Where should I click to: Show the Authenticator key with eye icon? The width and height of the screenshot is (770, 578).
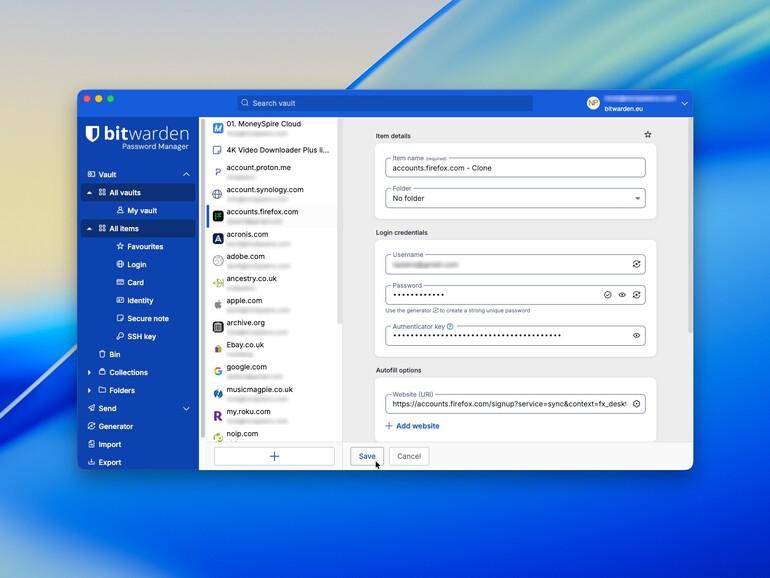(x=636, y=335)
